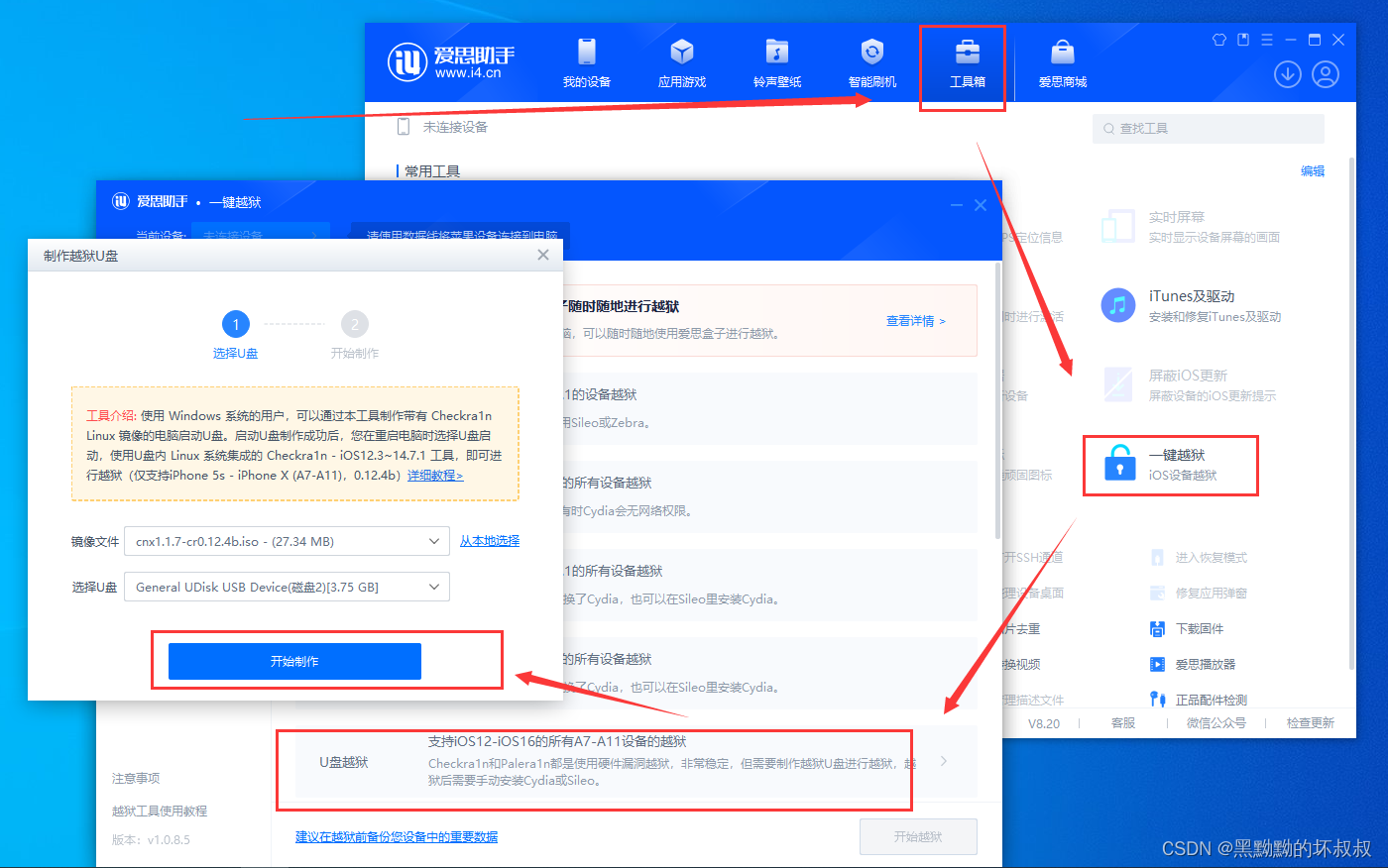Image resolution: width=1388 pixels, height=868 pixels.
Task: Expand the U盘越狱 row chevron
Action: pyautogui.click(x=944, y=761)
